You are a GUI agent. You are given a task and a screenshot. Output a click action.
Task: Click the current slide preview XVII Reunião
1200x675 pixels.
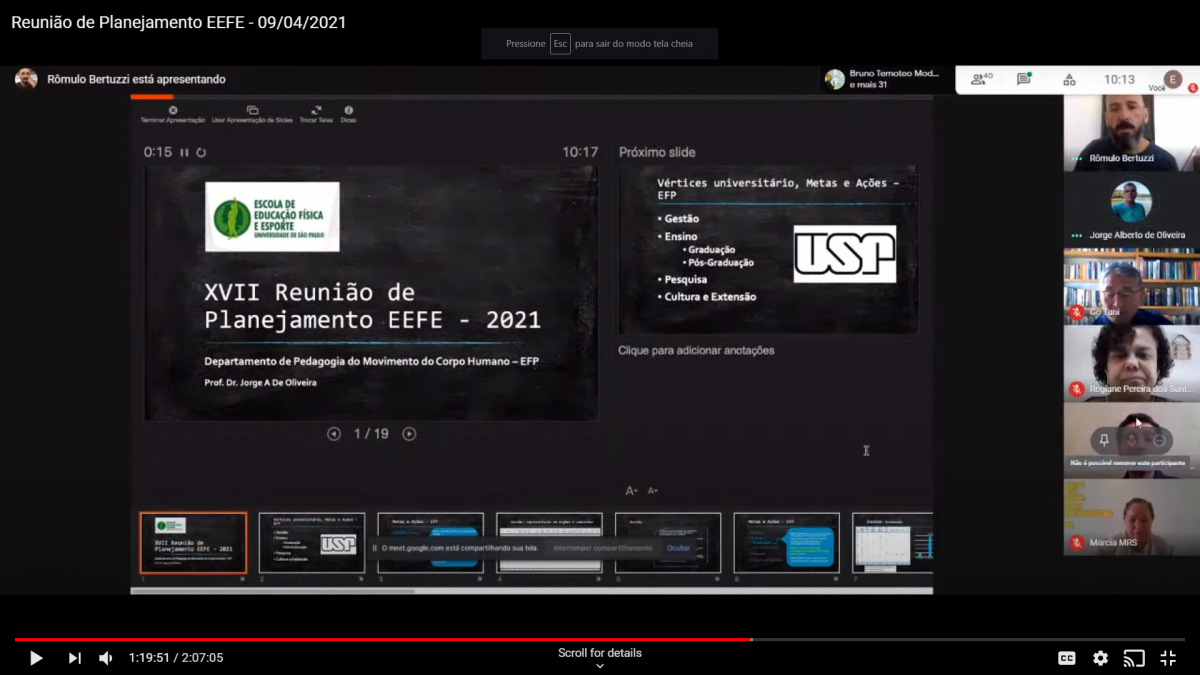[372, 293]
